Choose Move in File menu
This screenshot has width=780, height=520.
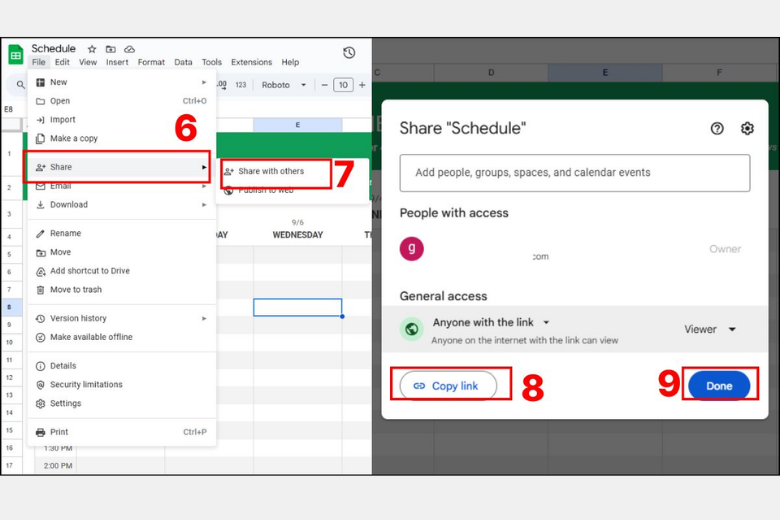pos(121,252)
